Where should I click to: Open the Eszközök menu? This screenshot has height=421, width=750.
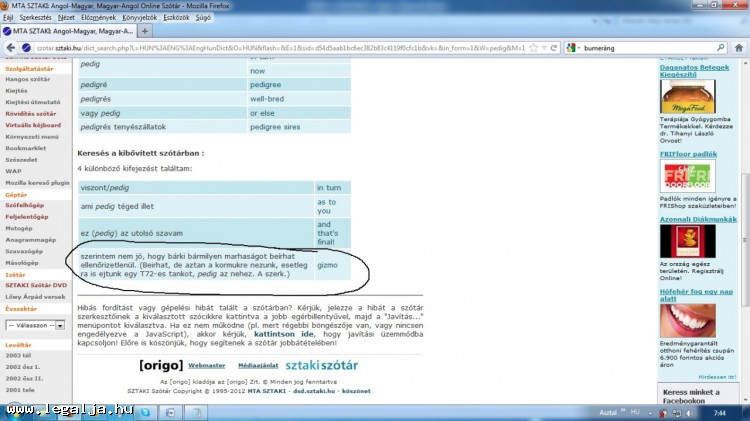(x=177, y=17)
